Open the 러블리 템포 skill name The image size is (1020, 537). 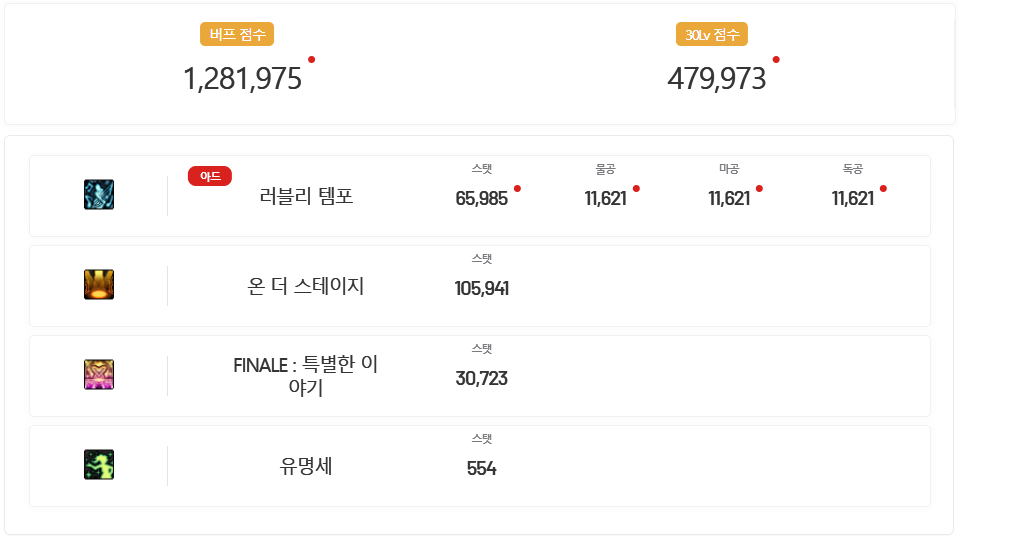[x=306, y=196]
